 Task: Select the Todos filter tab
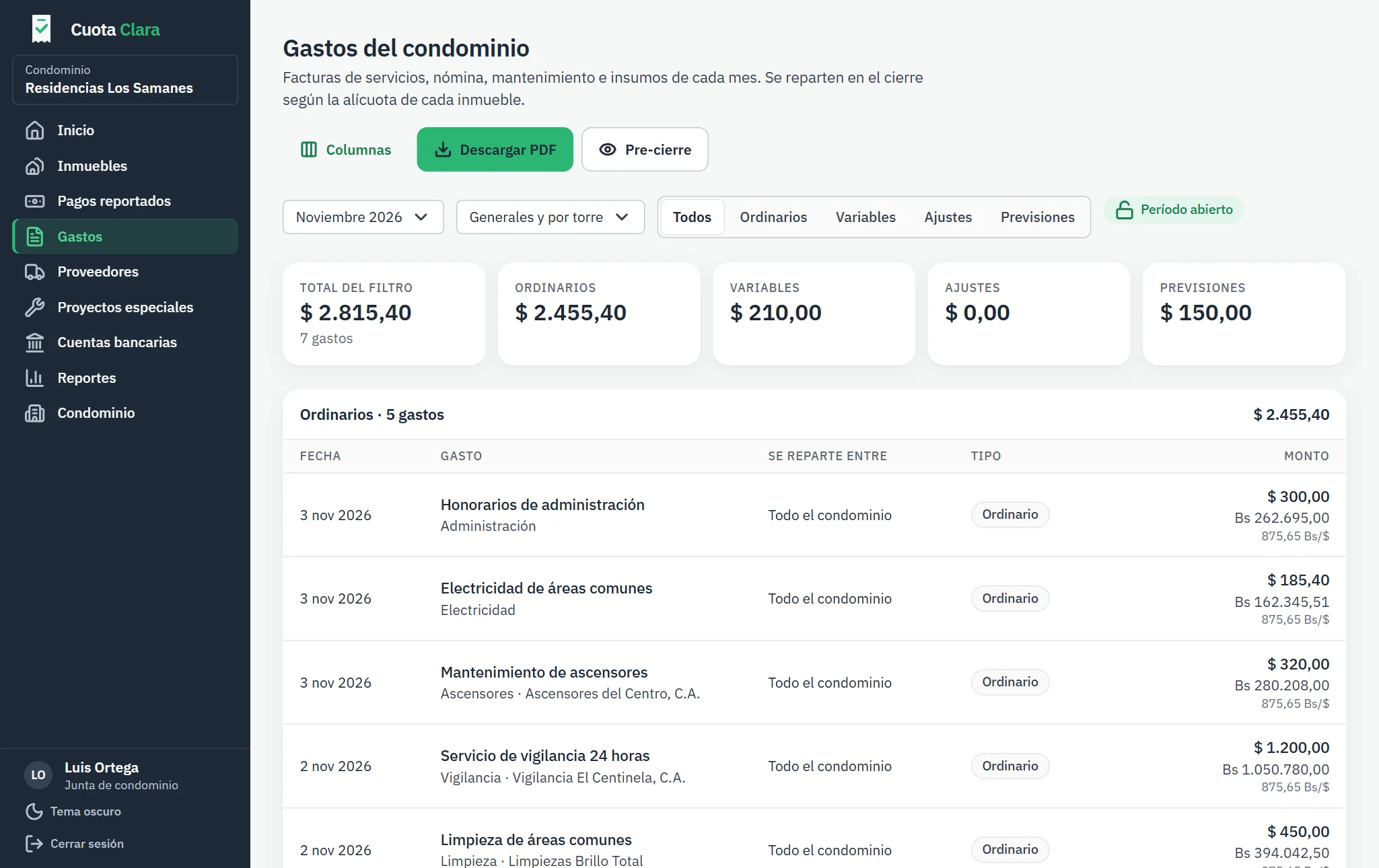[x=692, y=217]
